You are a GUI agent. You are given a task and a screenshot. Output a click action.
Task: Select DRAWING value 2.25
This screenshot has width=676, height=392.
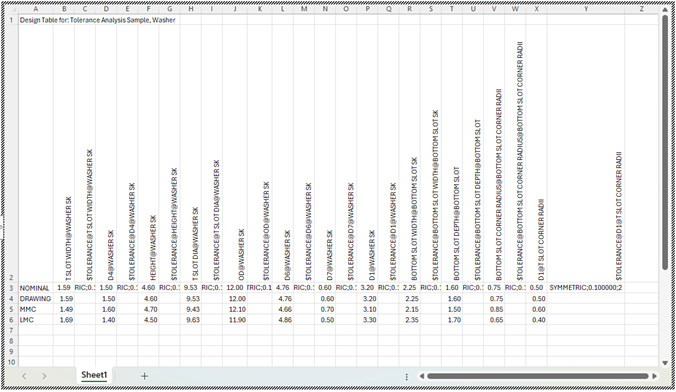[410, 298]
